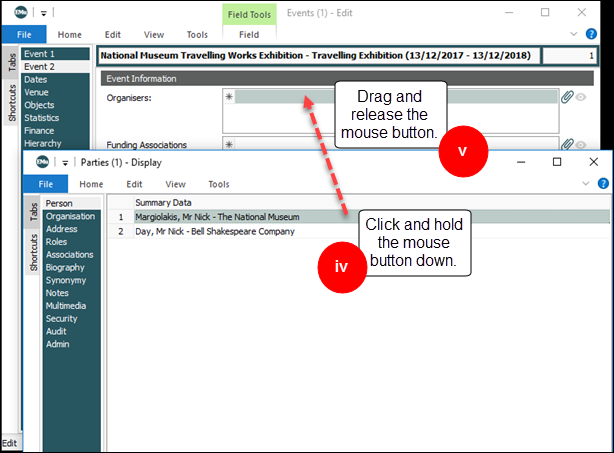
Task: Click the EMu logo in Parties window
Action: pyautogui.click(x=43, y=162)
